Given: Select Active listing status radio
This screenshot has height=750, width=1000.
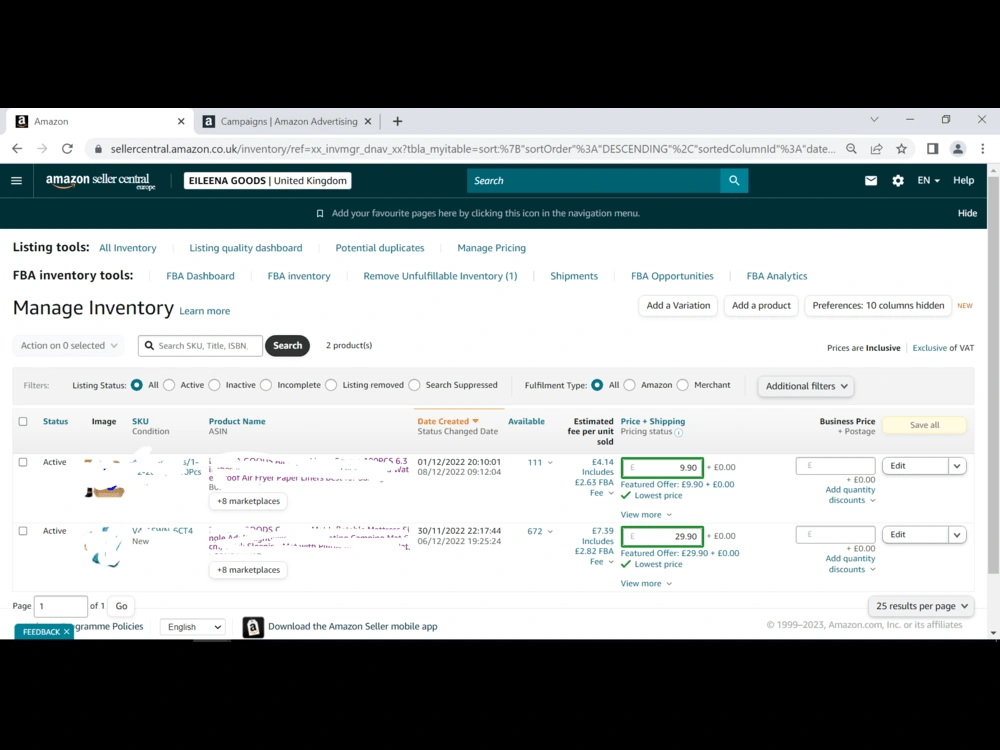Looking at the screenshot, I should [169, 385].
